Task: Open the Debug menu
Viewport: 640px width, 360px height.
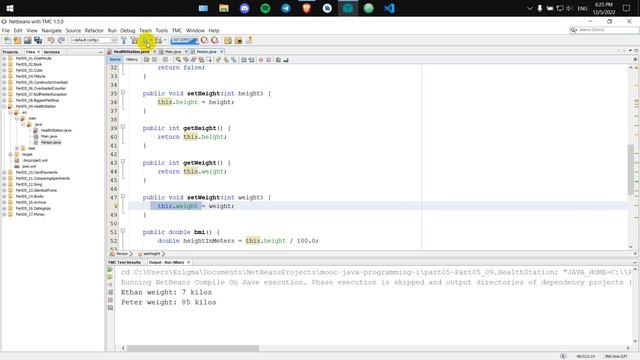Action: click(x=127, y=31)
